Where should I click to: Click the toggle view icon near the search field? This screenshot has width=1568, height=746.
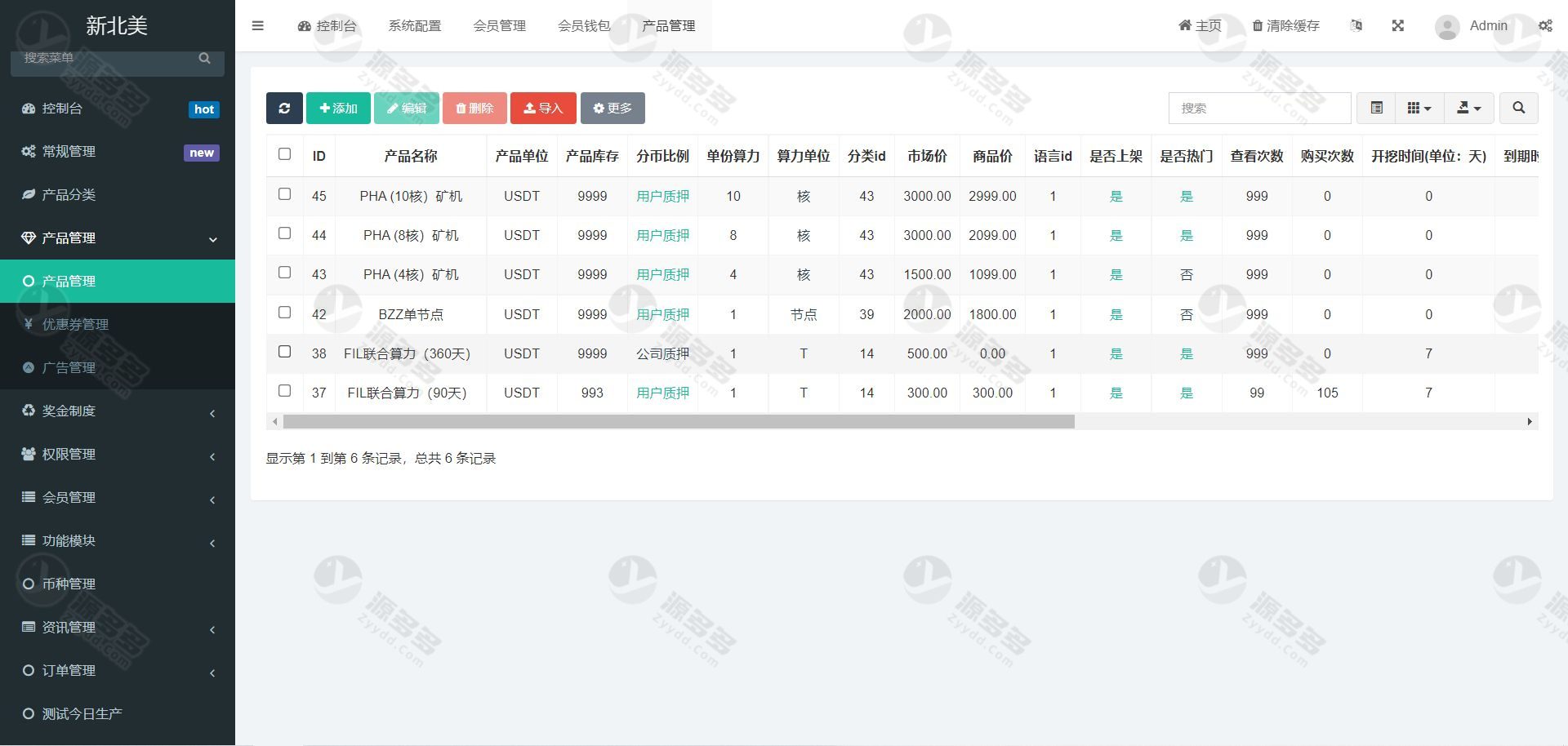click(1378, 108)
